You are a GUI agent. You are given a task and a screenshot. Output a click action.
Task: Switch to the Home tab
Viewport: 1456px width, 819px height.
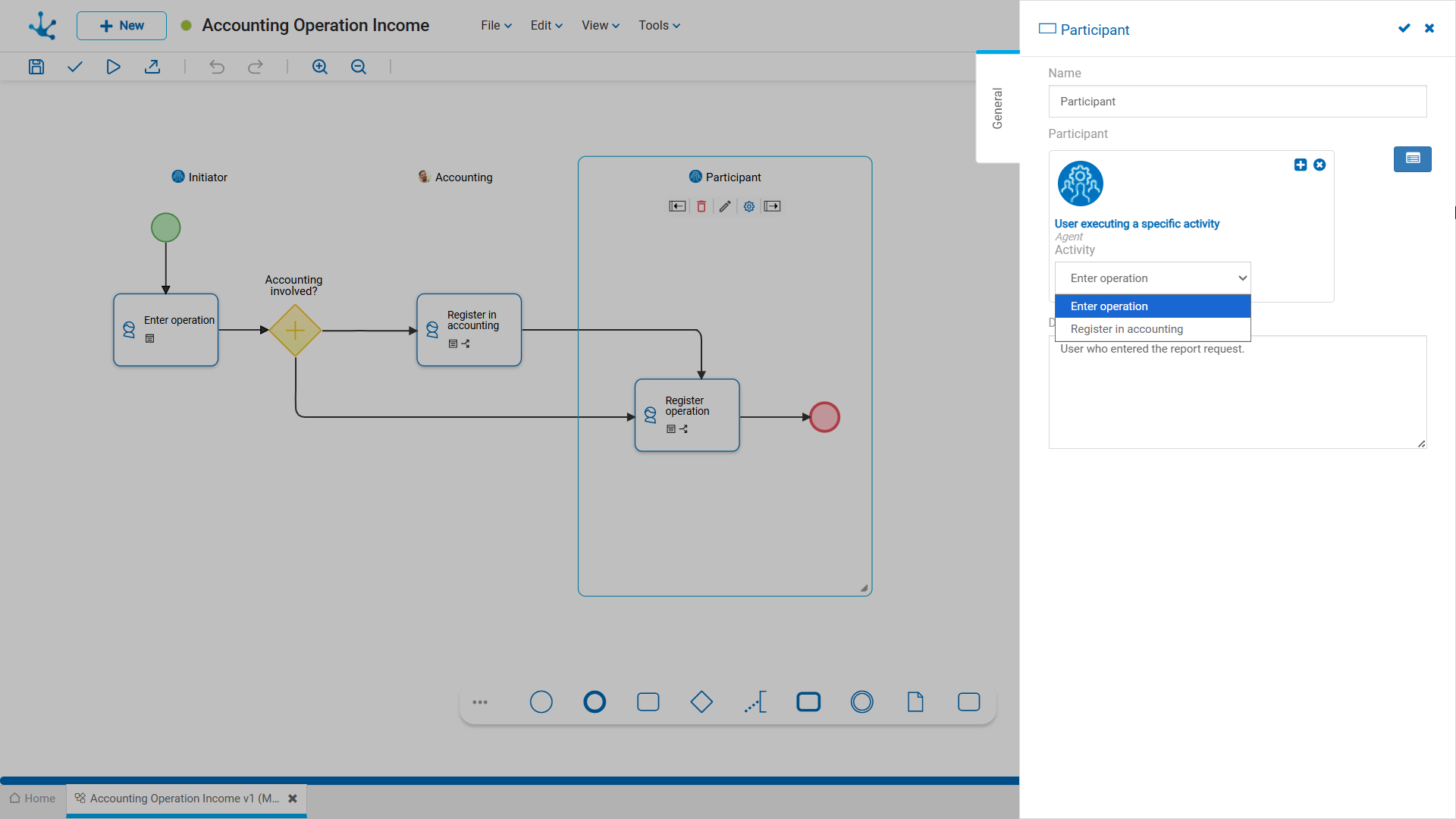pyautogui.click(x=33, y=799)
